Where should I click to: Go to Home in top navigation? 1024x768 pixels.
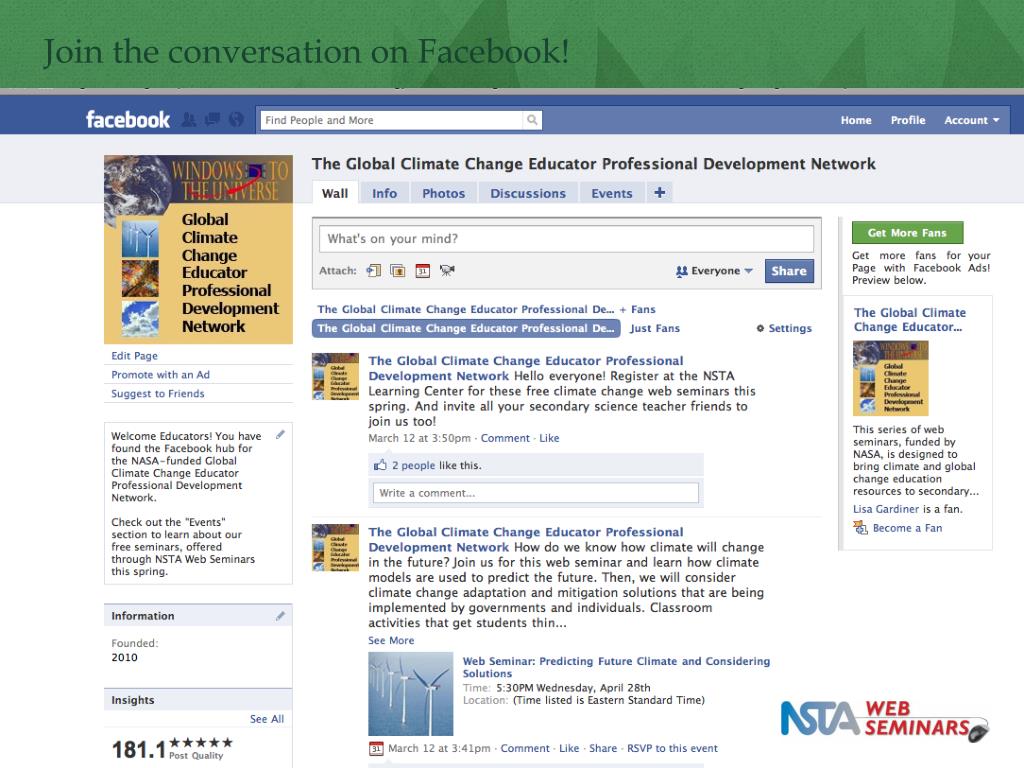[856, 120]
